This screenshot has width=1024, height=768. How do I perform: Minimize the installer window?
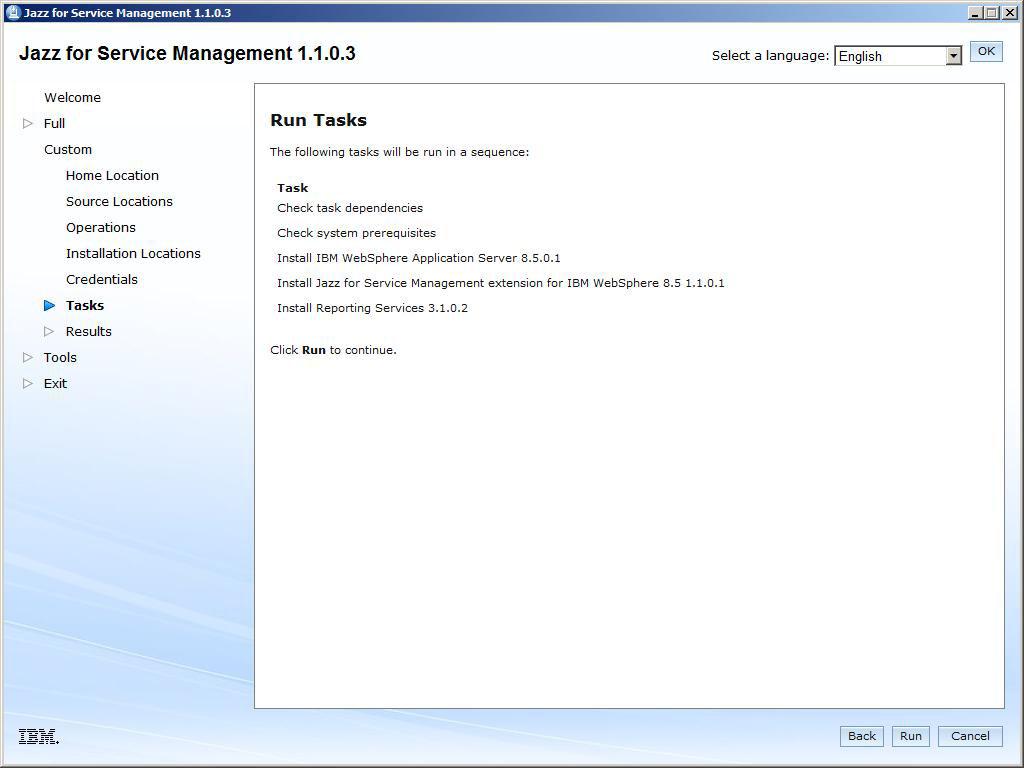coord(975,12)
